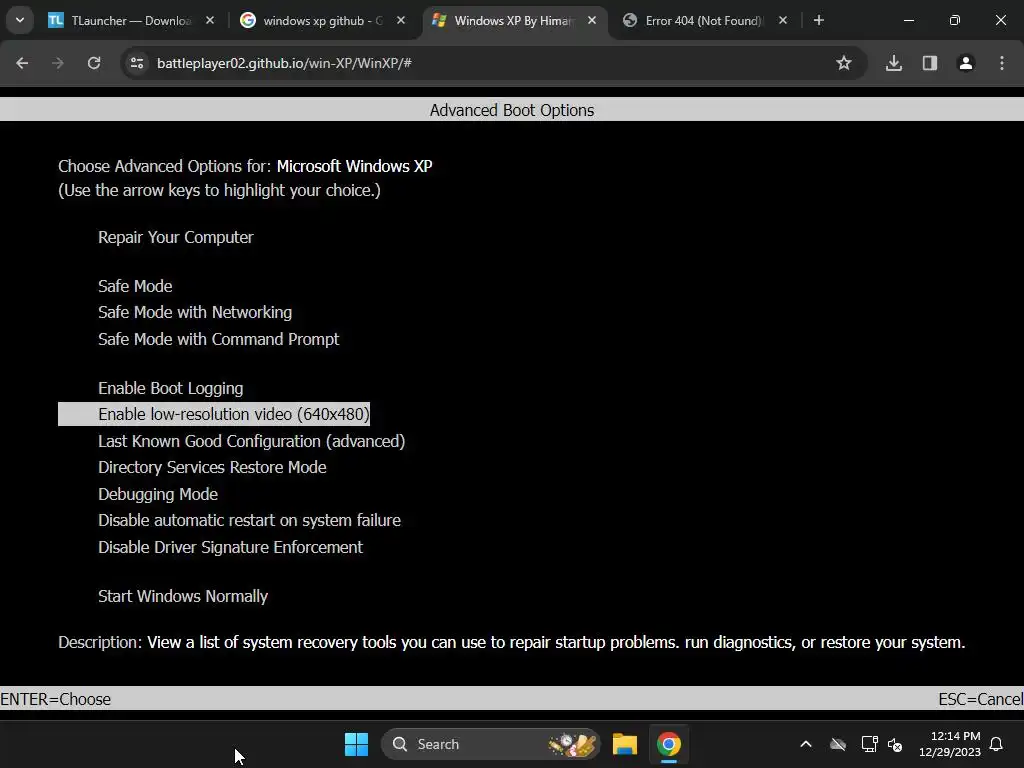This screenshot has width=1024, height=768.
Task: Choose plain Safe Mode boot option
Action: click(135, 286)
